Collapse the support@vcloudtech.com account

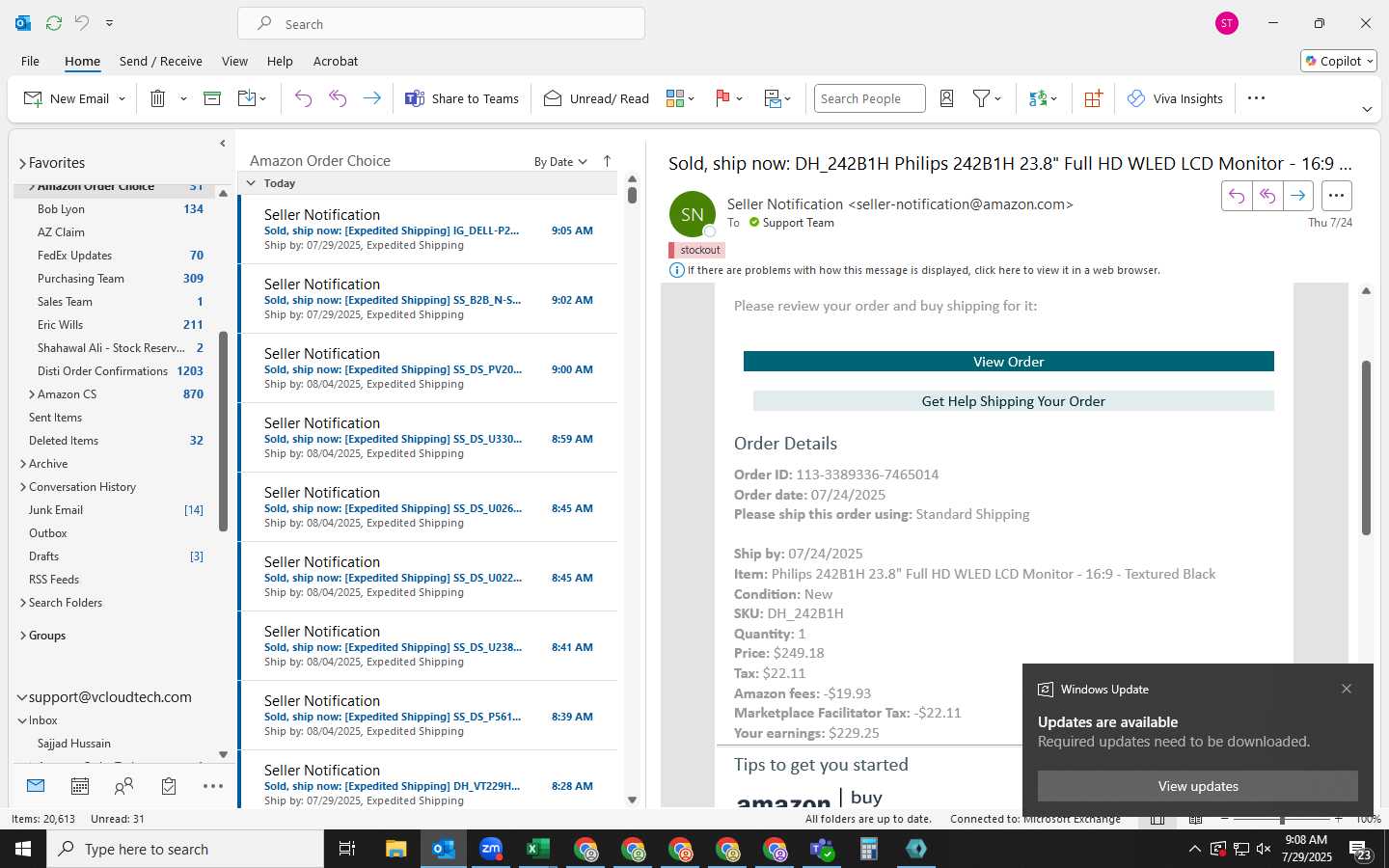22,697
